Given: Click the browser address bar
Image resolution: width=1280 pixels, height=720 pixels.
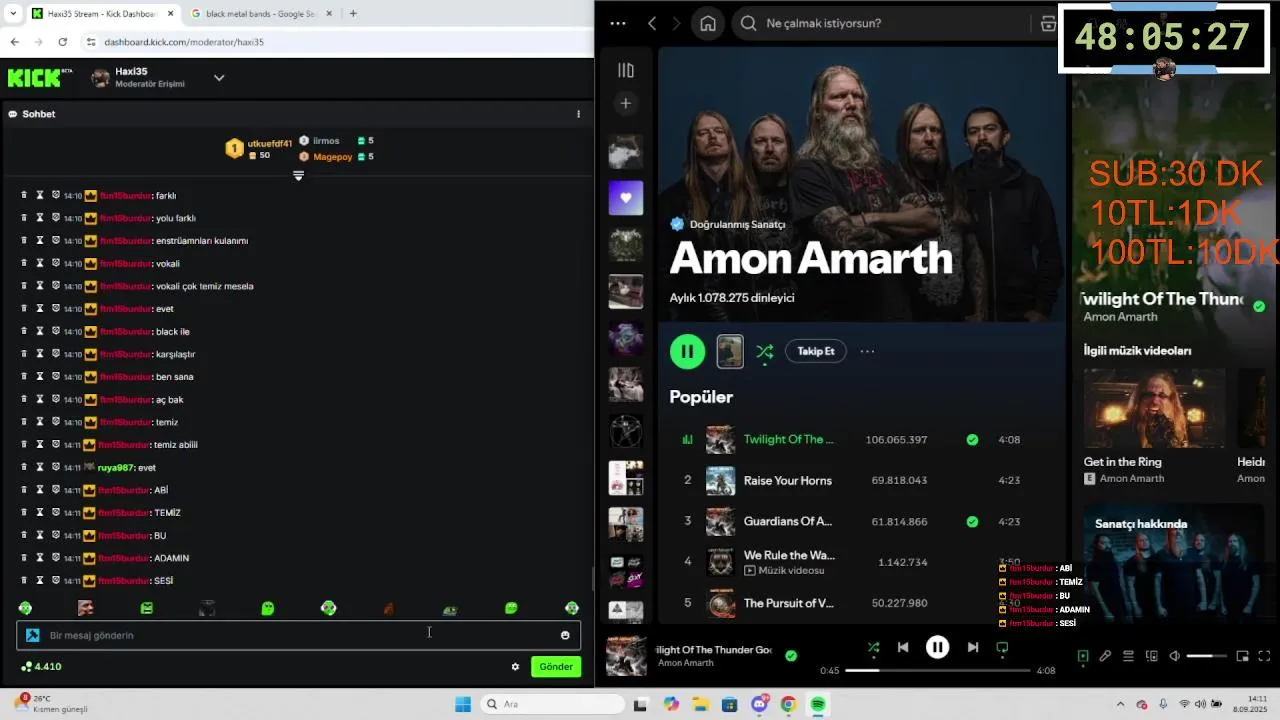Looking at the screenshot, I should click(337, 42).
